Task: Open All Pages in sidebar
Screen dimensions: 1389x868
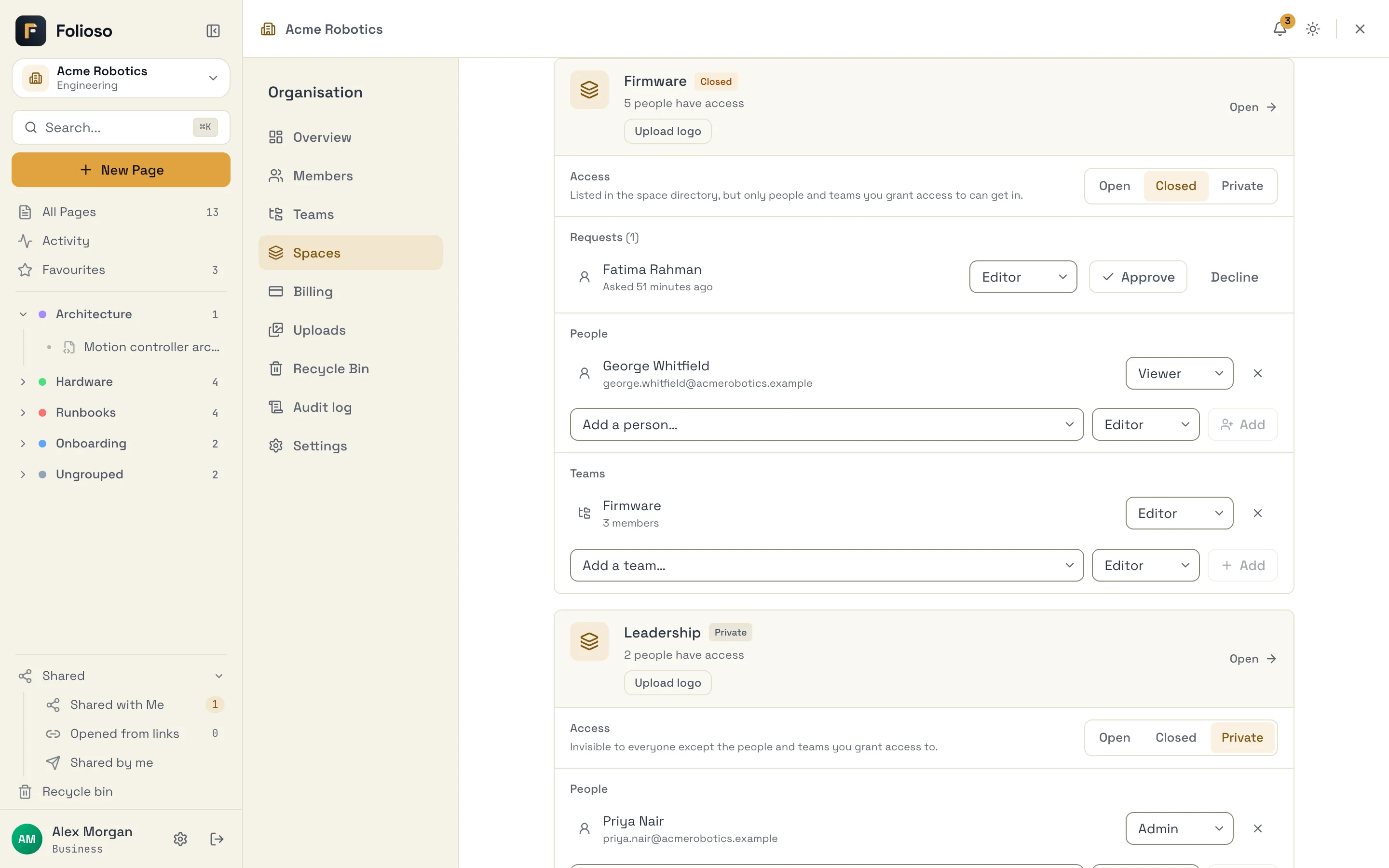Action: [121, 212]
